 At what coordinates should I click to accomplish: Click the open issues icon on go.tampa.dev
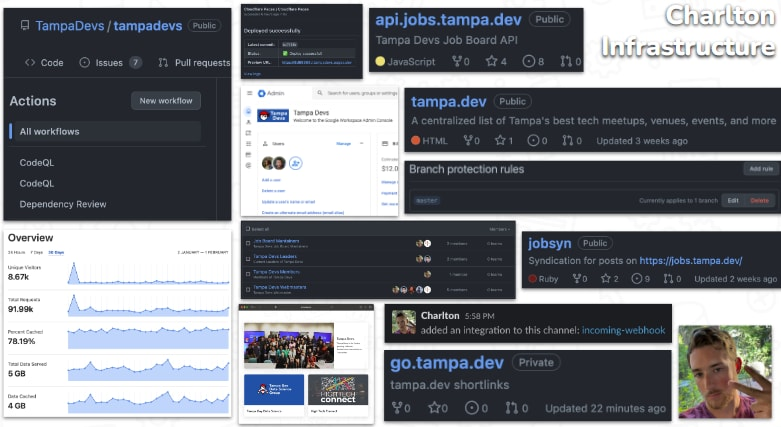click(470, 408)
